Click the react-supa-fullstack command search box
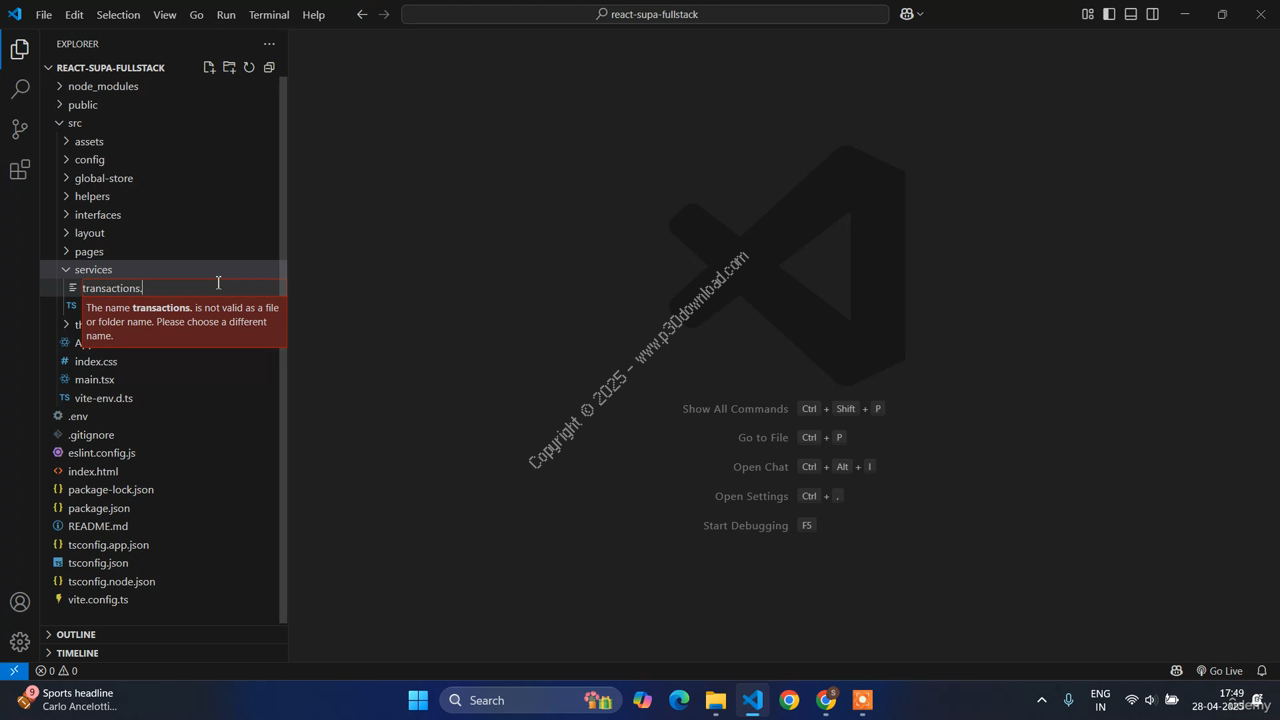Image resolution: width=1280 pixels, height=720 pixels. coord(645,14)
